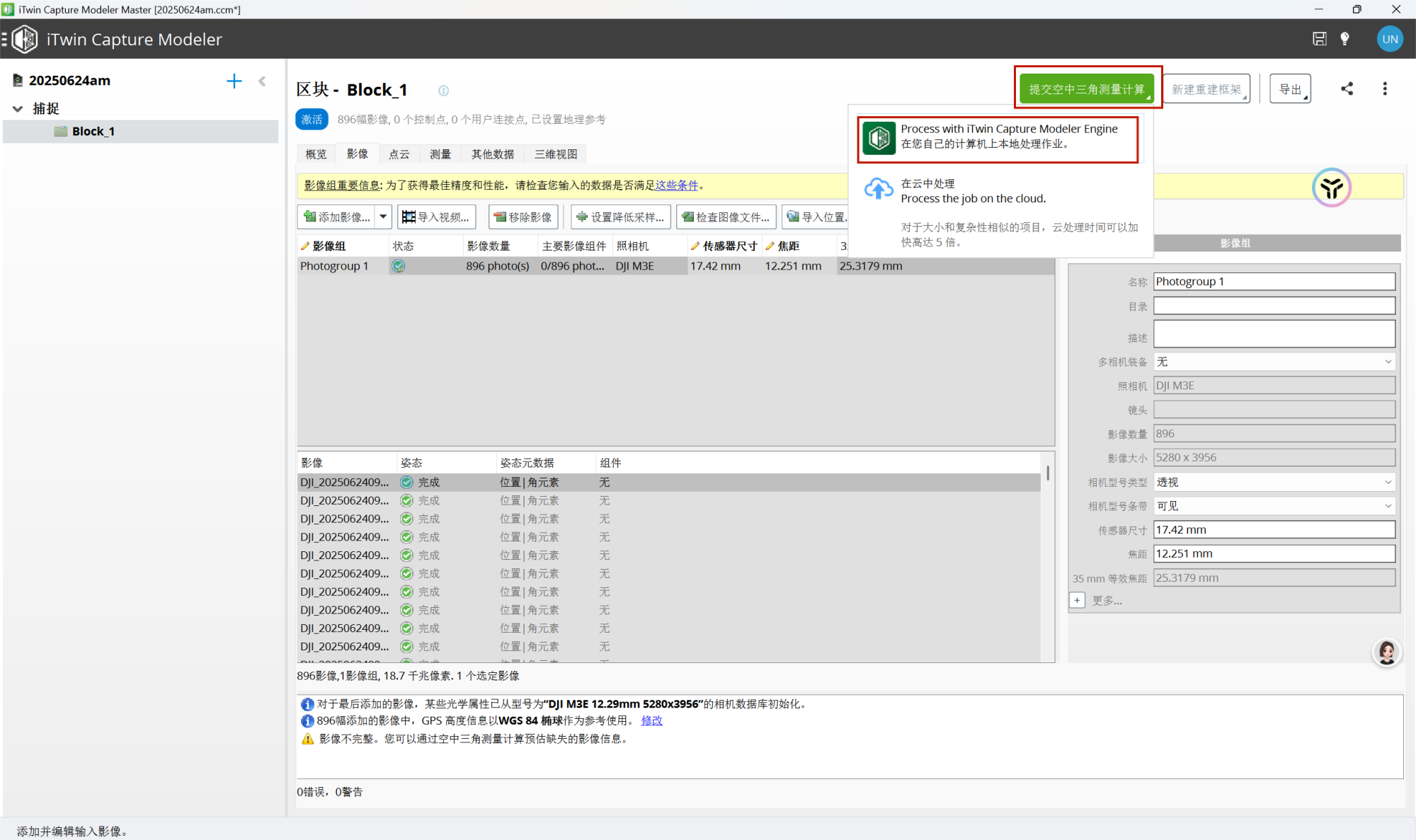Open the colorful assistant circle icon

tap(1332, 188)
